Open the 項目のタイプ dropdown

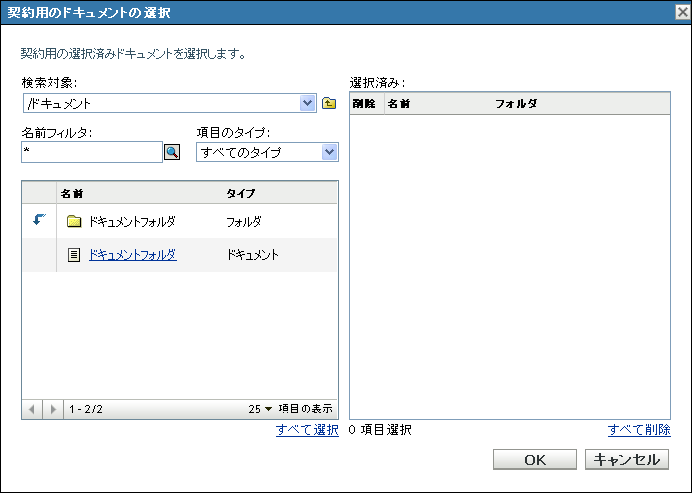pyautogui.click(x=267, y=152)
